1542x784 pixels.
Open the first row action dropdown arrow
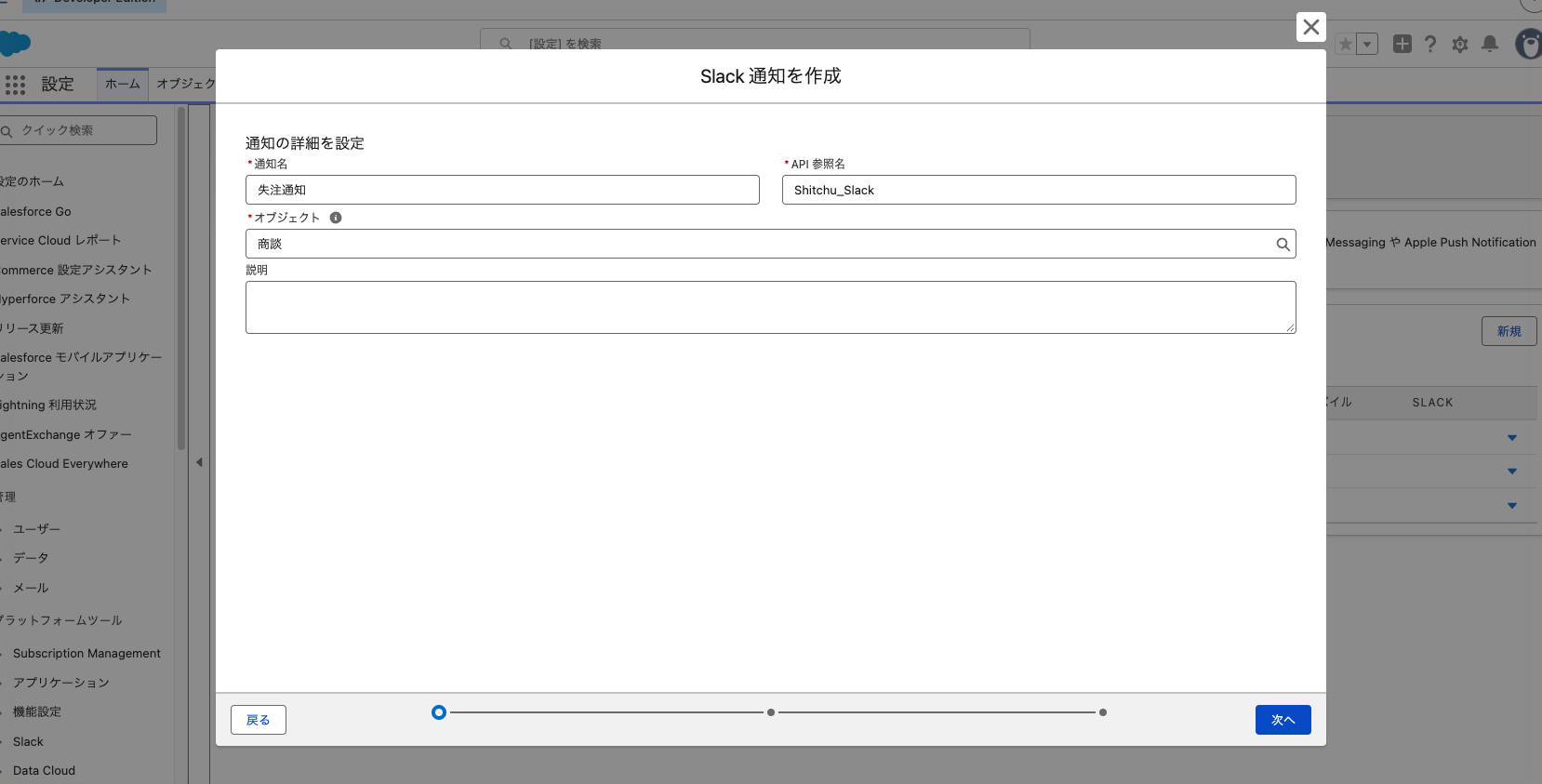[1512, 438]
